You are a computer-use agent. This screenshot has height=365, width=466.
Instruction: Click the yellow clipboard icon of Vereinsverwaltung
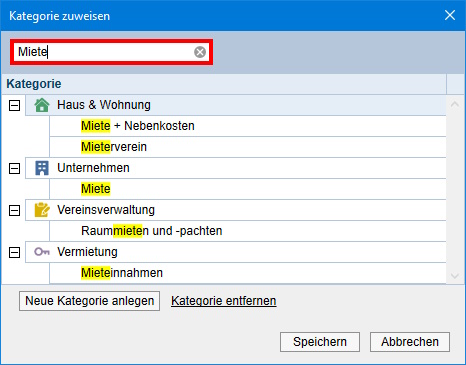[42, 210]
